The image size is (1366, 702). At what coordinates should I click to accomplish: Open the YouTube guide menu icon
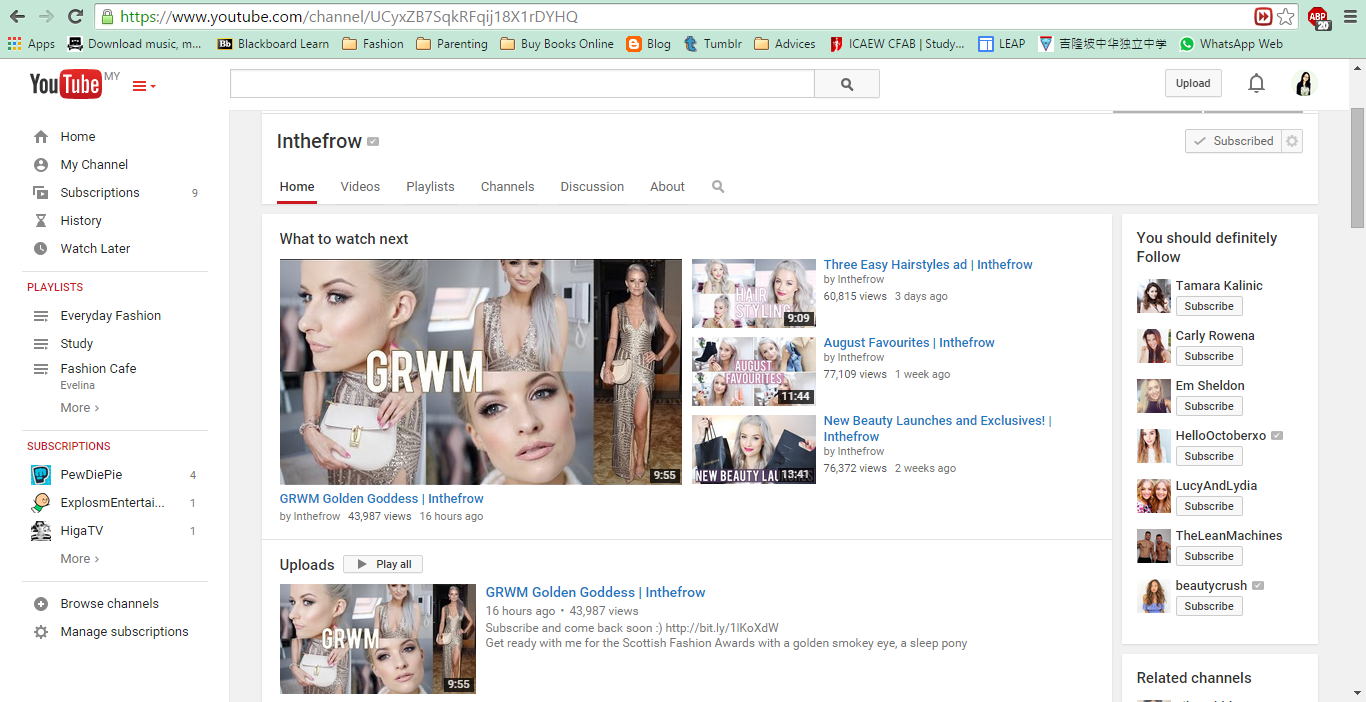pyautogui.click(x=144, y=86)
